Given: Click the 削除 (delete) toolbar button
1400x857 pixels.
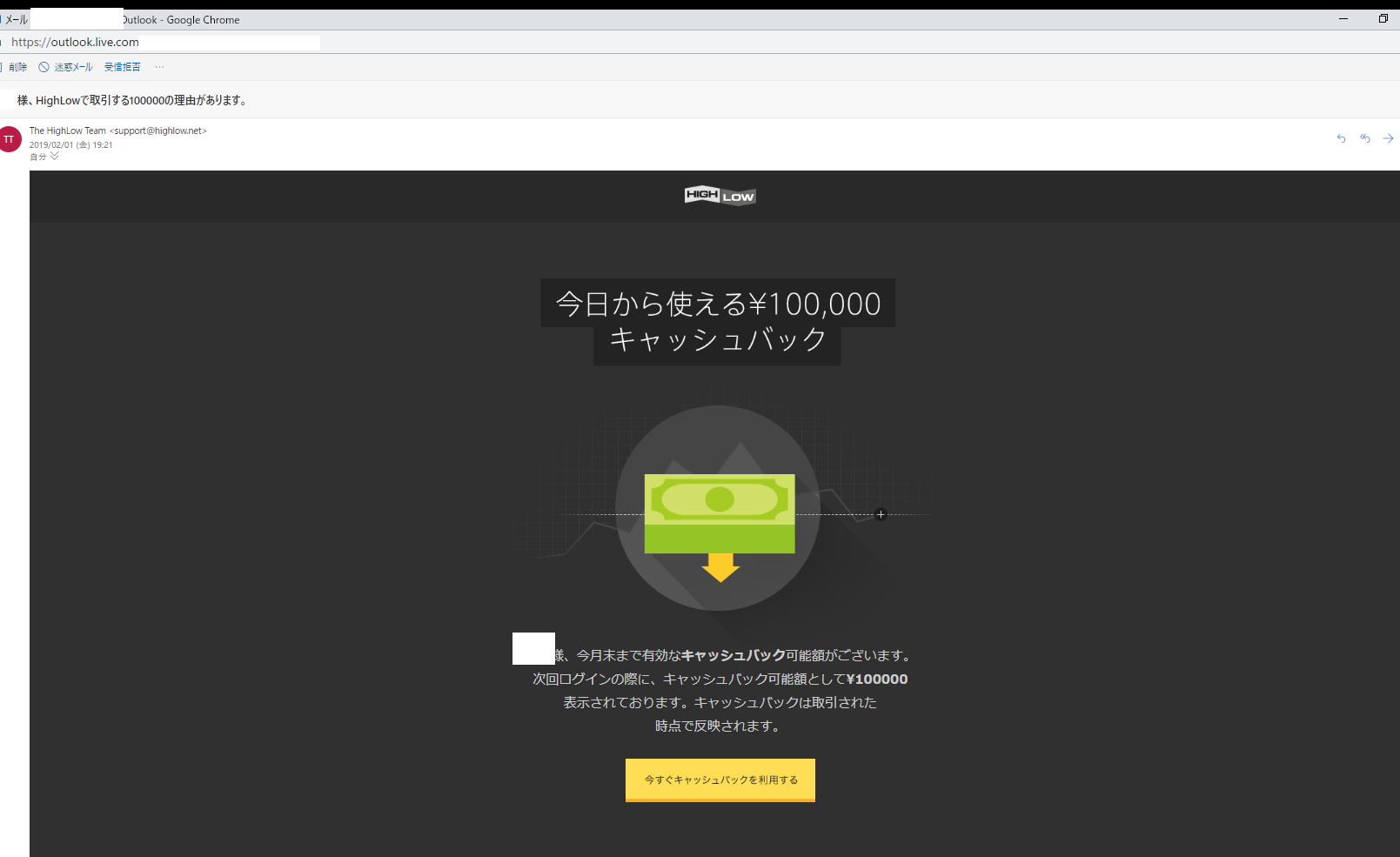Looking at the screenshot, I should point(17,67).
